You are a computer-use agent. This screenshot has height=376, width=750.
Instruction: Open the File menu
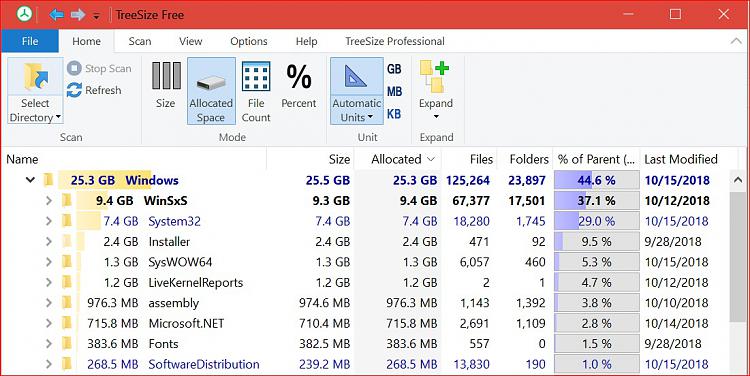pyautogui.click(x=30, y=41)
